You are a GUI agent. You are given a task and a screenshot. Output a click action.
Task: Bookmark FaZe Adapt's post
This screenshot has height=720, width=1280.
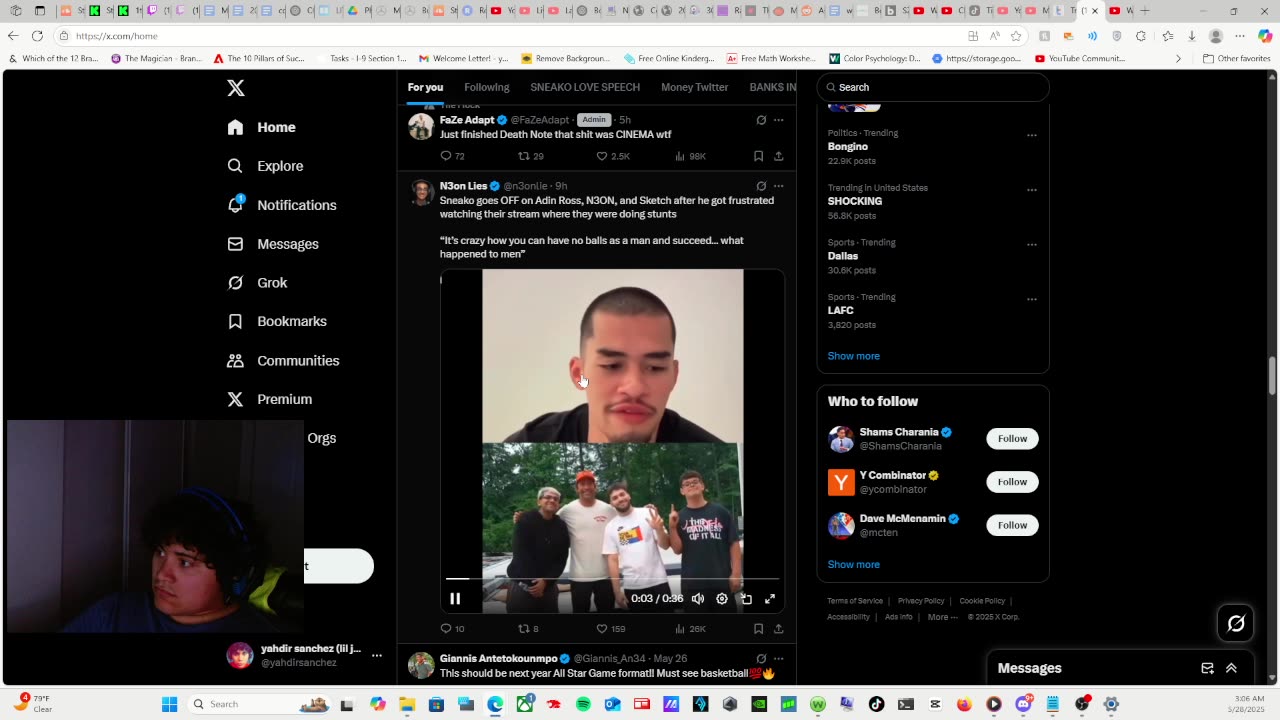[x=758, y=156]
